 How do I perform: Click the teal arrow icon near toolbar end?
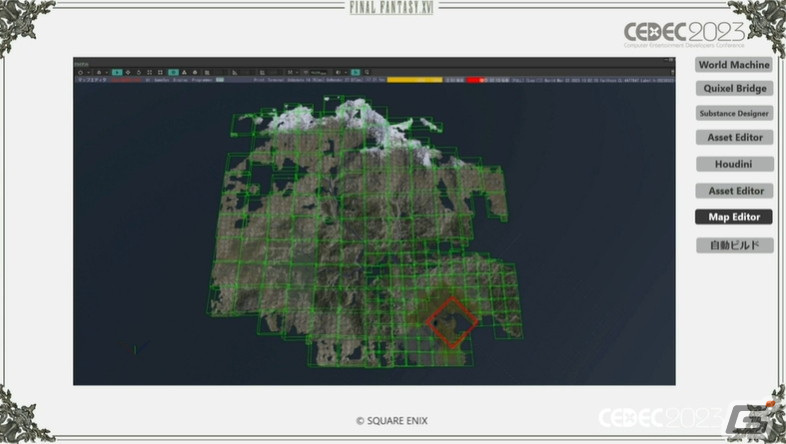point(355,73)
